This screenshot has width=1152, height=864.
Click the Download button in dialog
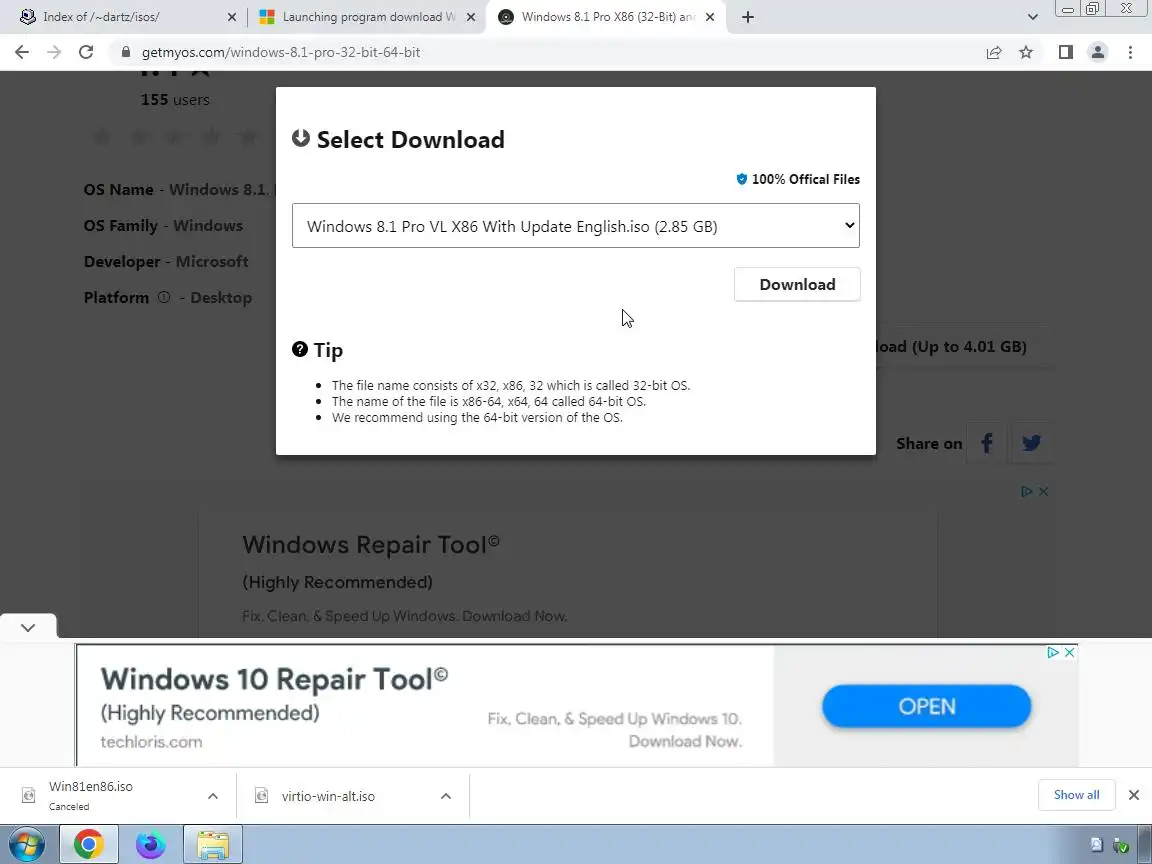(x=797, y=284)
